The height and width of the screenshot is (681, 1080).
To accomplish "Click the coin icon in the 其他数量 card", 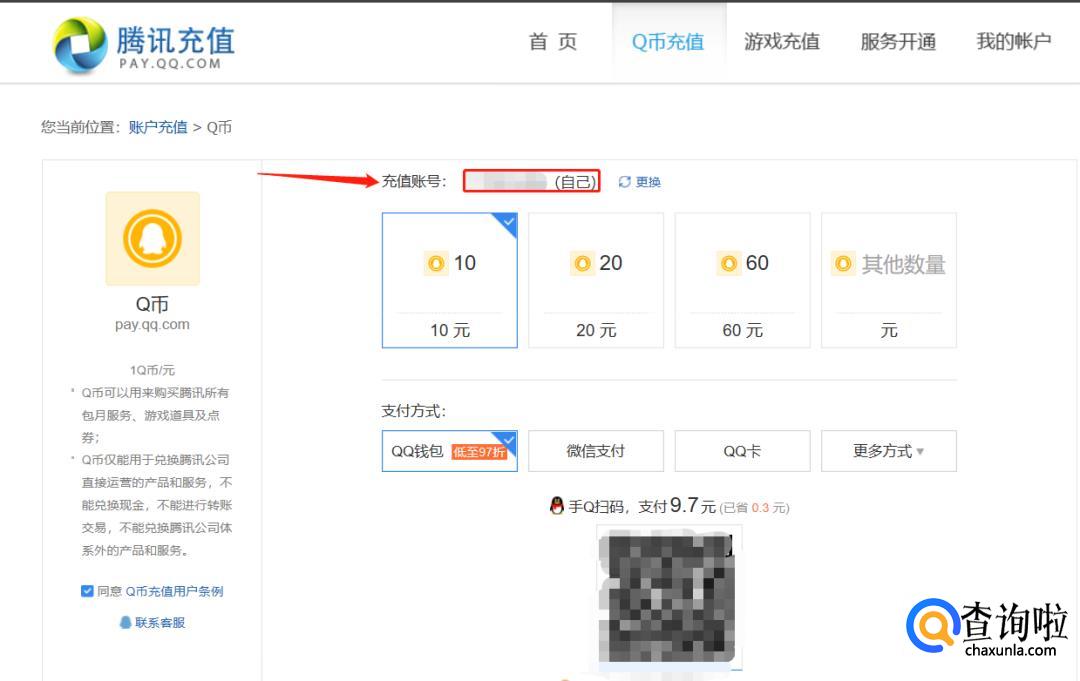I will (x=843, y=263).
